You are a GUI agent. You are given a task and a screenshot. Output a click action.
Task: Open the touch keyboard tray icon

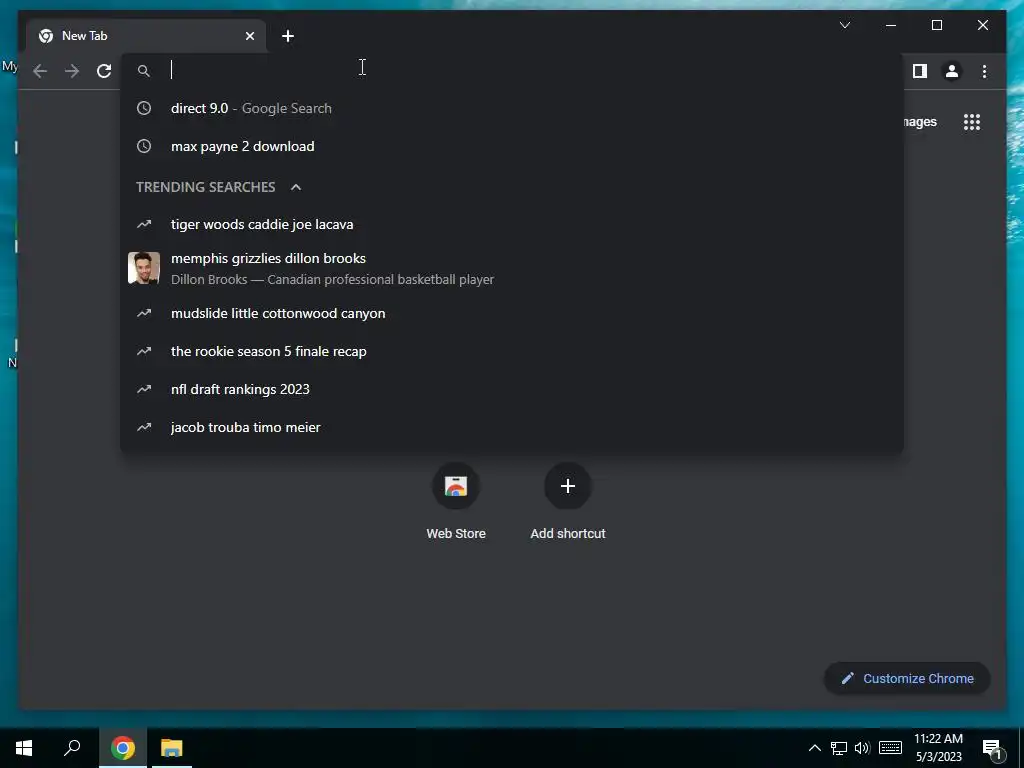click(x=890, y=748)
